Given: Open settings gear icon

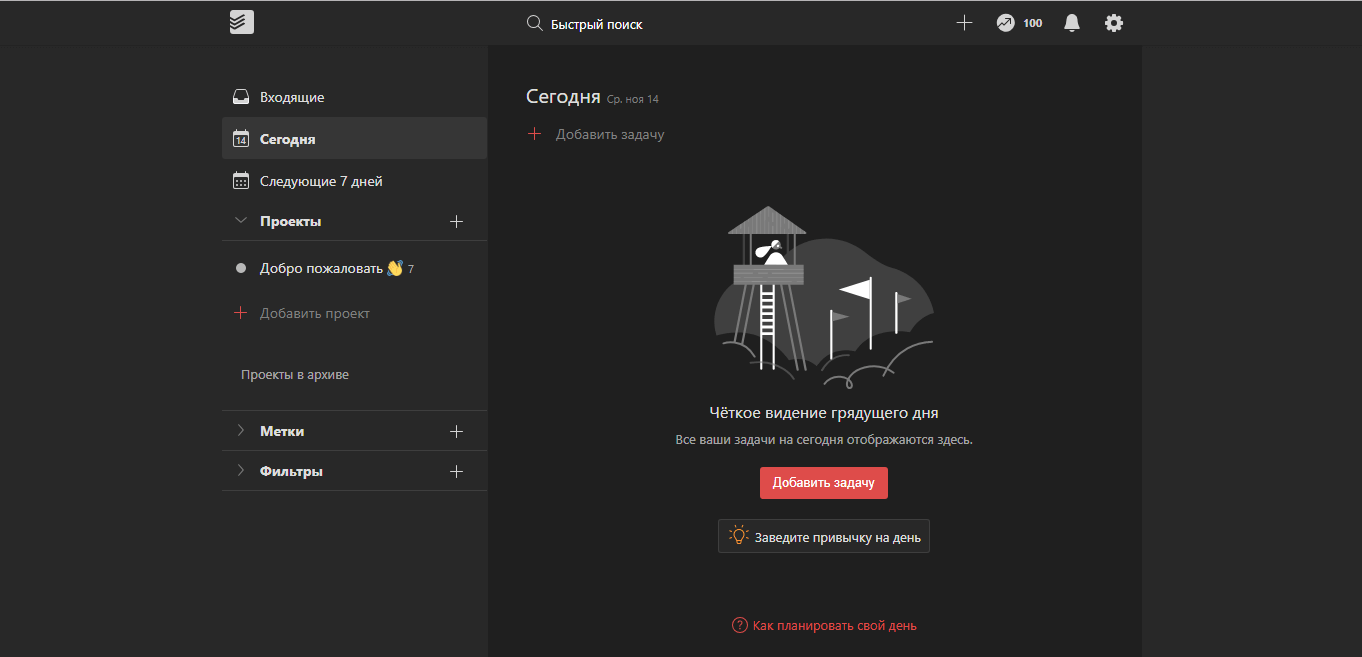Looking at the screenshot, I should click(x=1114, y=23).
